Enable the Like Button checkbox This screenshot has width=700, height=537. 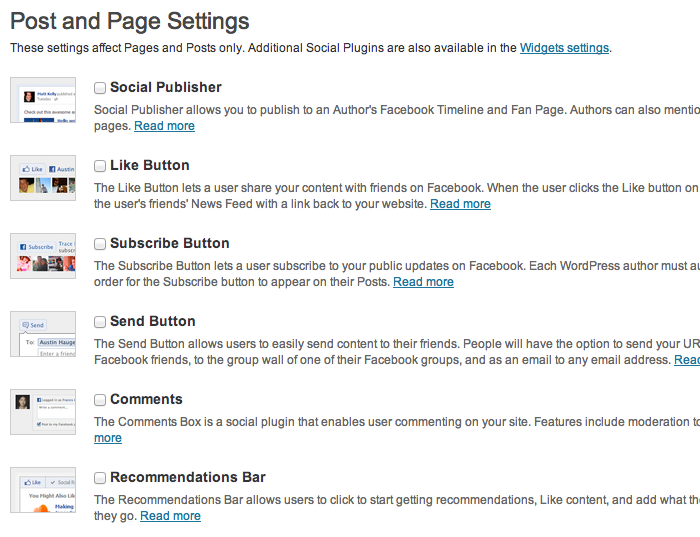(100, 166)
